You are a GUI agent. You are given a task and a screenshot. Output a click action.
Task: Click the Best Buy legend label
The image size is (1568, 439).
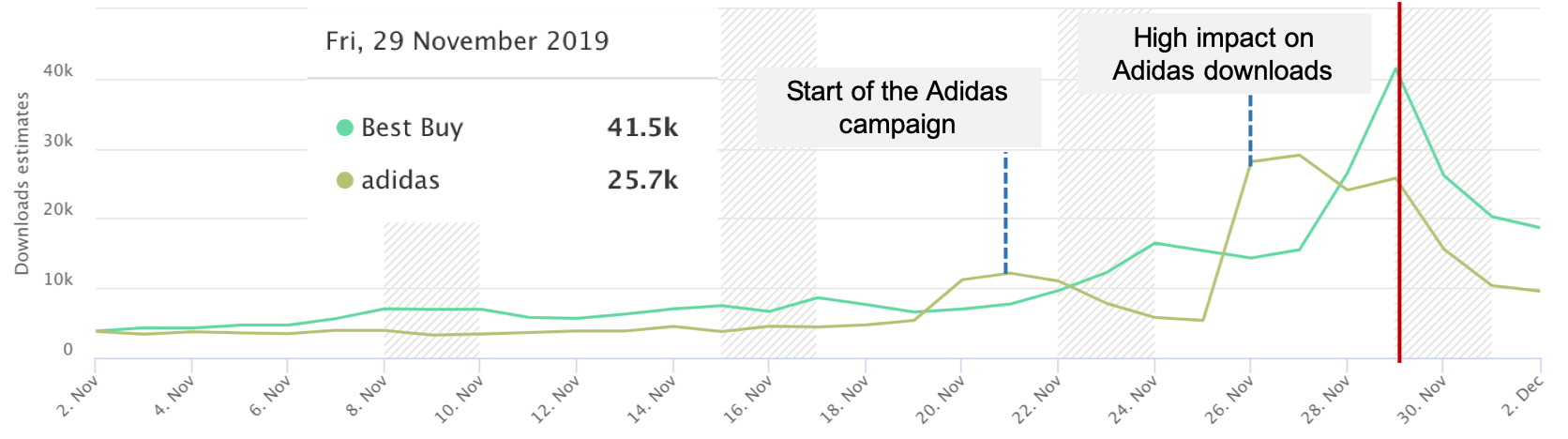click(x=412, y=128)
